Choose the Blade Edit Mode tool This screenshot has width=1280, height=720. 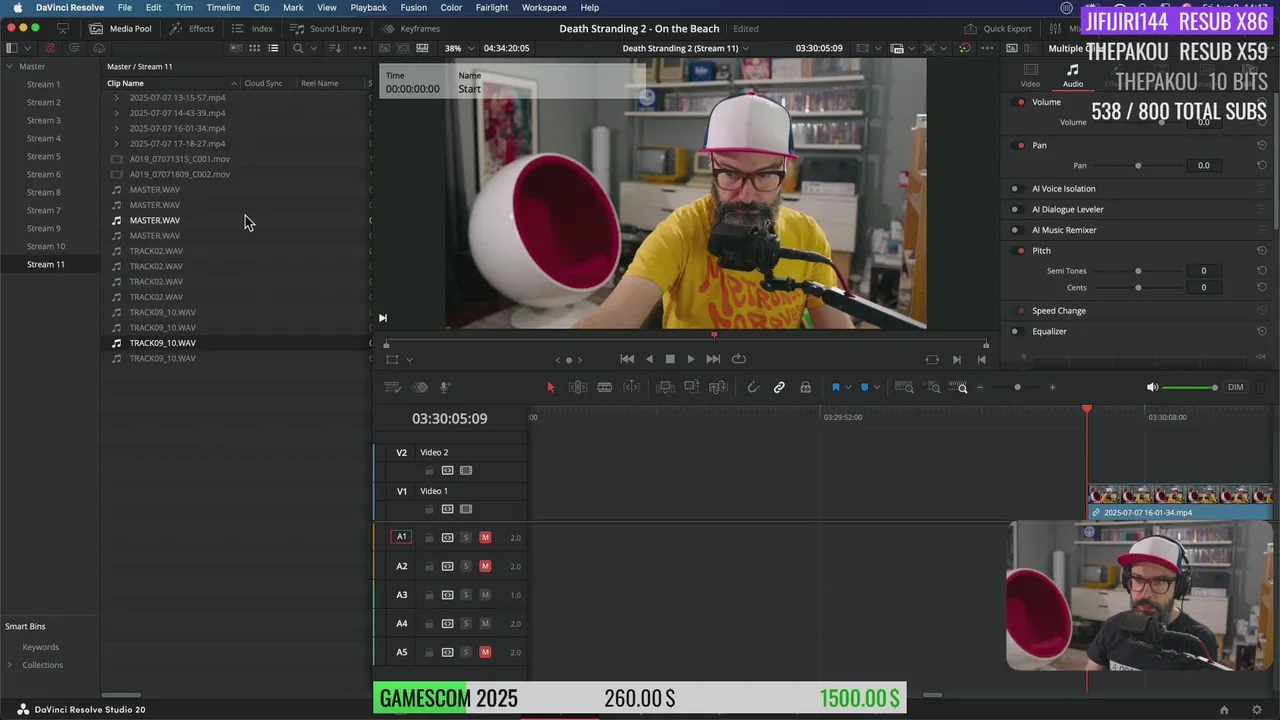[x=604, y=387]
